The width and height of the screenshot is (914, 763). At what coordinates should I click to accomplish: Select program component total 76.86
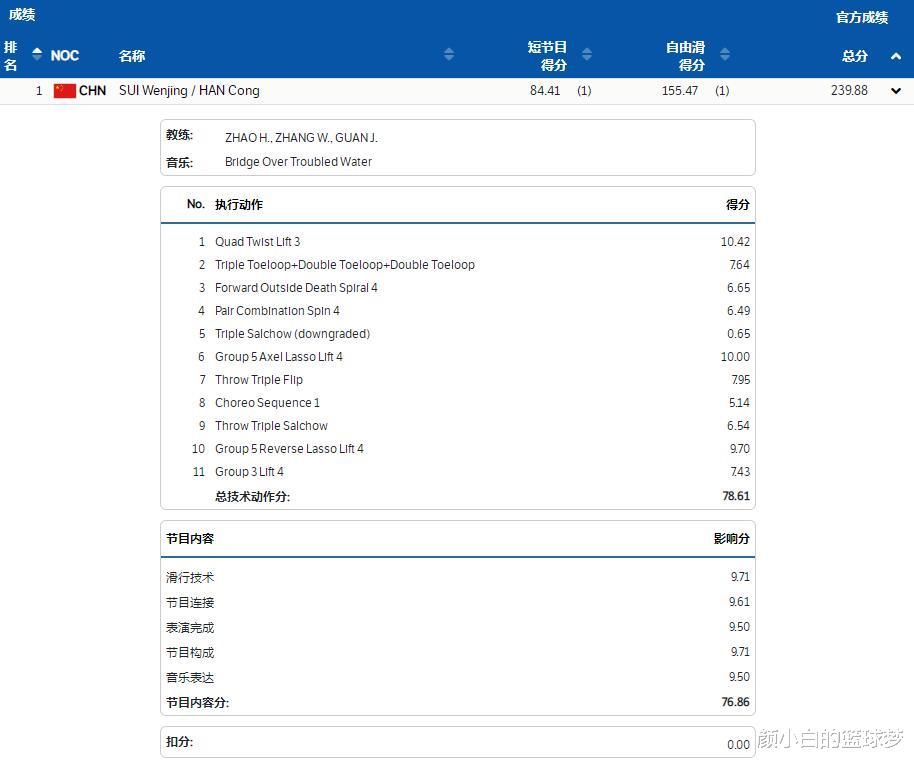[736, 702]
